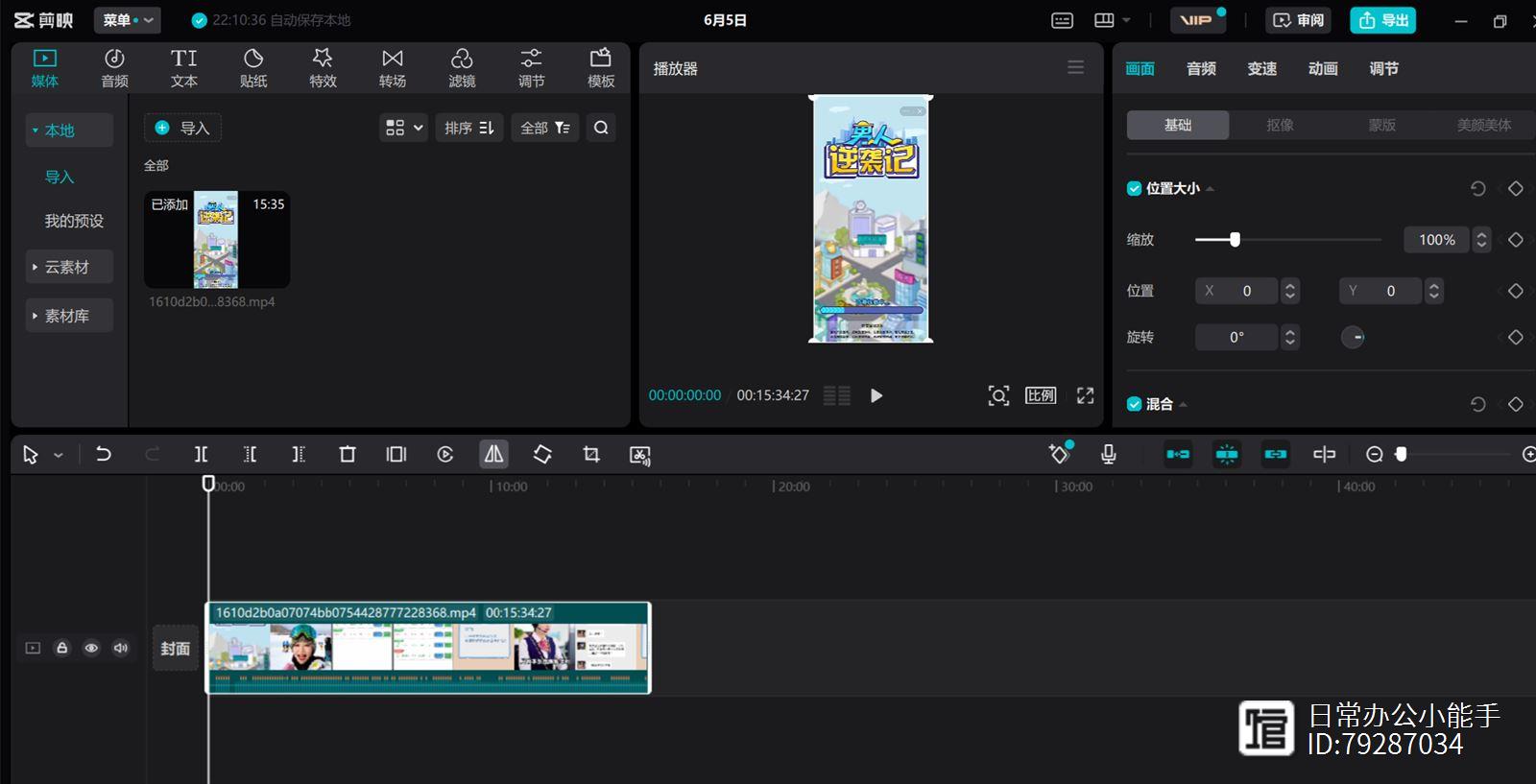Click the 审阅 review button
The width and height of the screenshot is (1536, 784).
(x=1298, y=20)
